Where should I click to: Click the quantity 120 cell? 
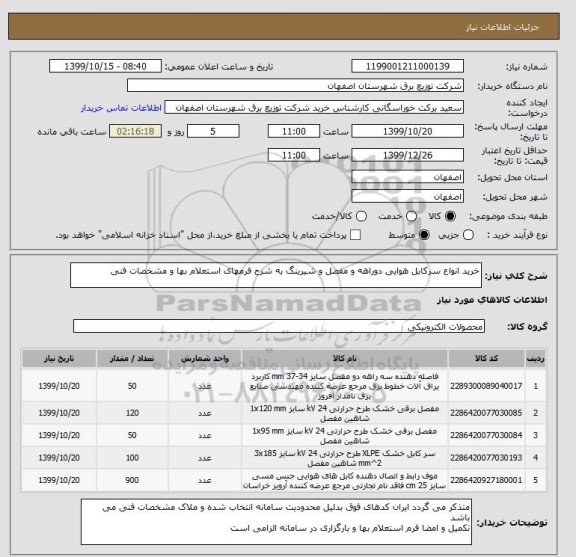[132, 413]
